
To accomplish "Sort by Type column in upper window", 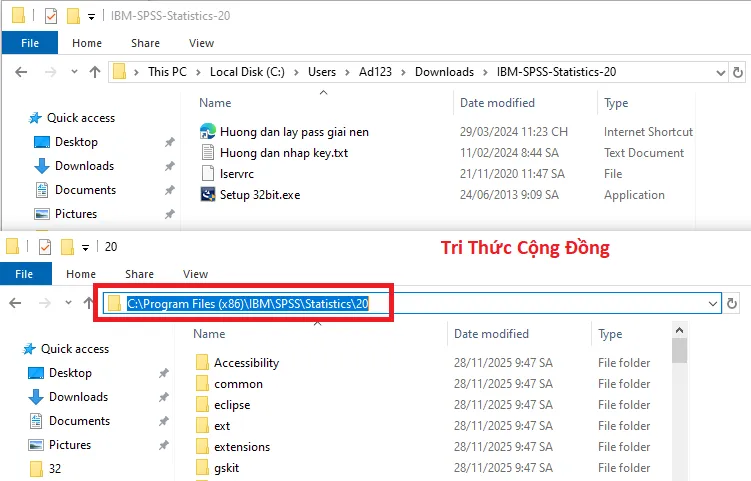I will (x=616, y=103).
